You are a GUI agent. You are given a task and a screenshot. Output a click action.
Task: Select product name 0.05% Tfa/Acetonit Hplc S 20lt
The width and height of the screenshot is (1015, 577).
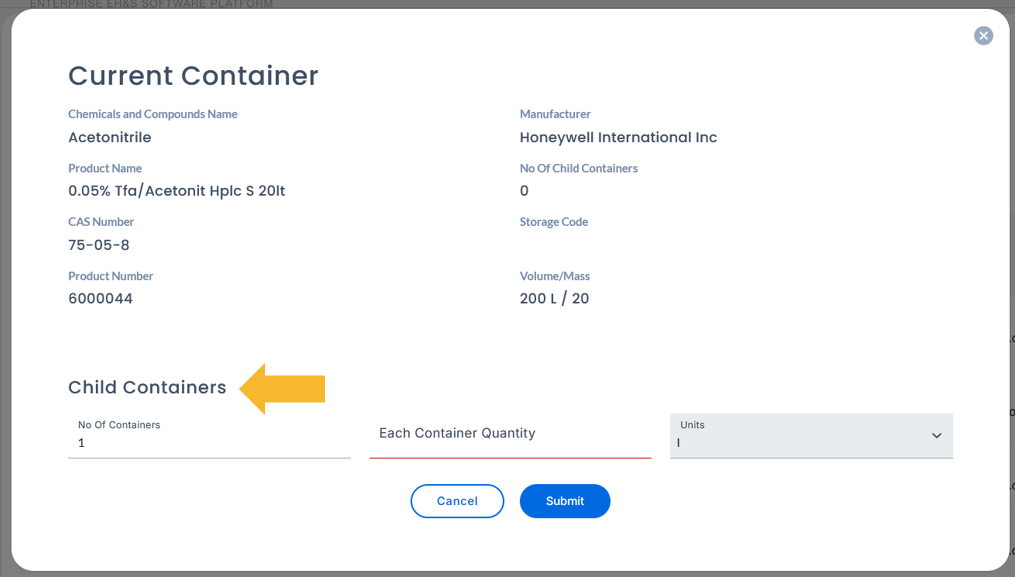tap(177, 191)
